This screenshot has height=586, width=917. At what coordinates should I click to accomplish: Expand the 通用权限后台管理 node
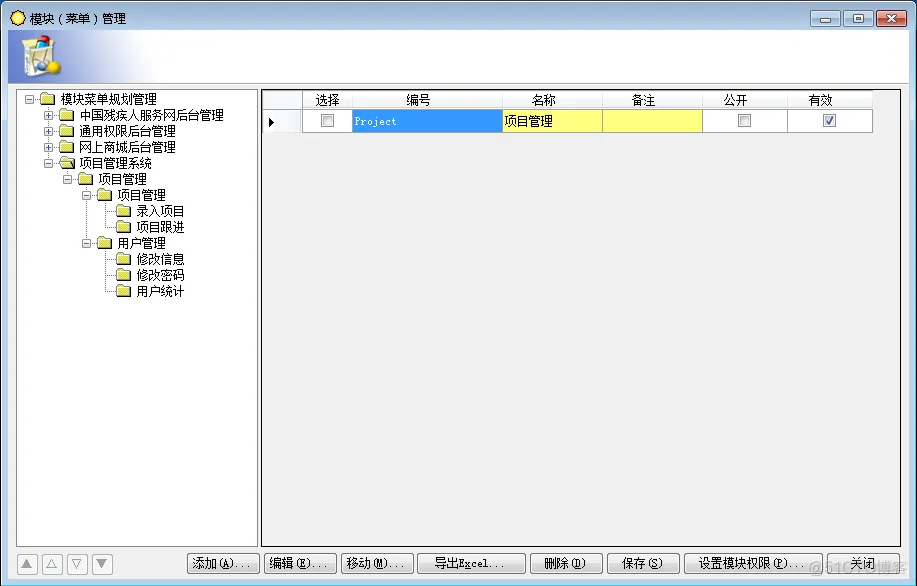click(x=49, y=131)
